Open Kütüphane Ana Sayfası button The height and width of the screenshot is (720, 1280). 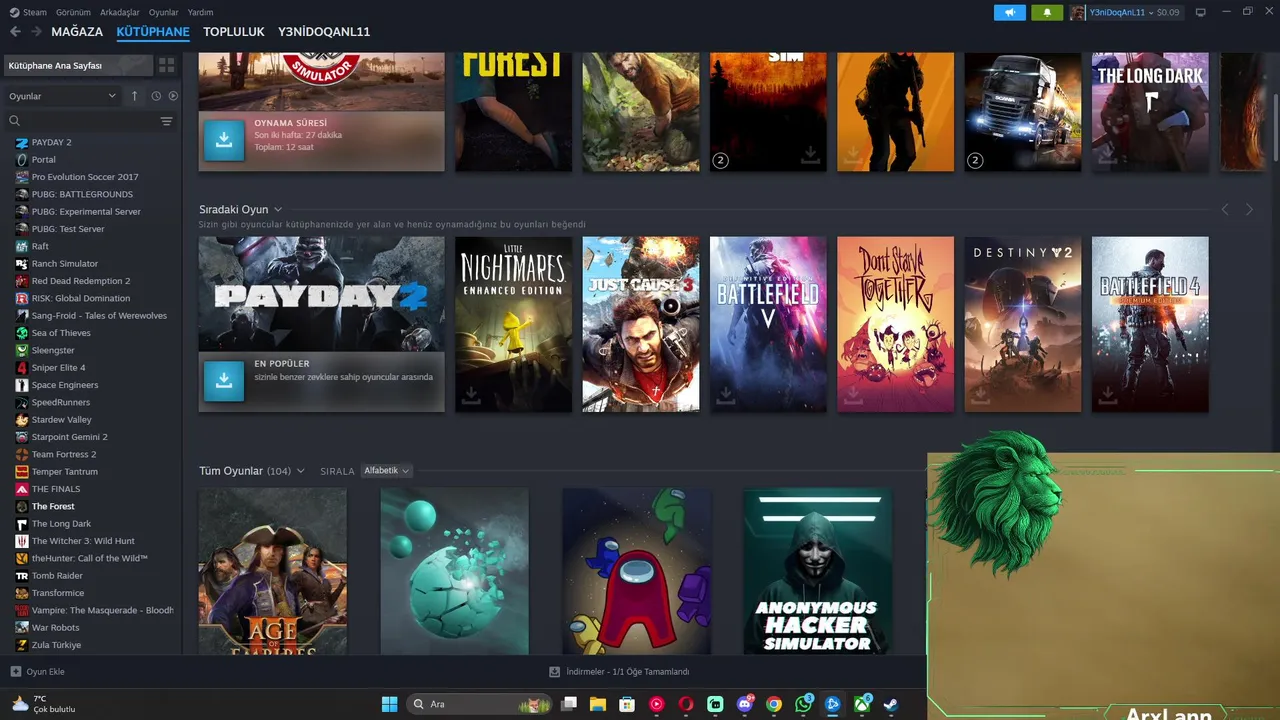click(x=78, y=65)
